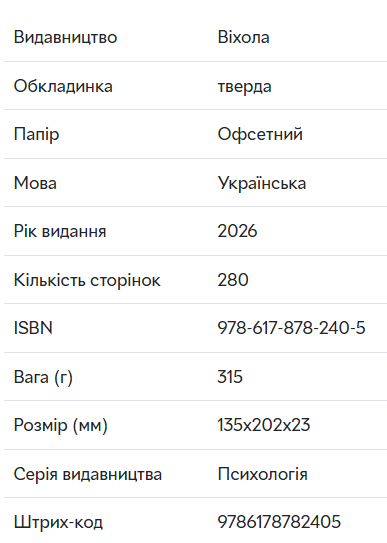The width and height of the screenshot is (387, 543).
Task: Select the Серія видавництва label
Action: (x=88, y=474)
